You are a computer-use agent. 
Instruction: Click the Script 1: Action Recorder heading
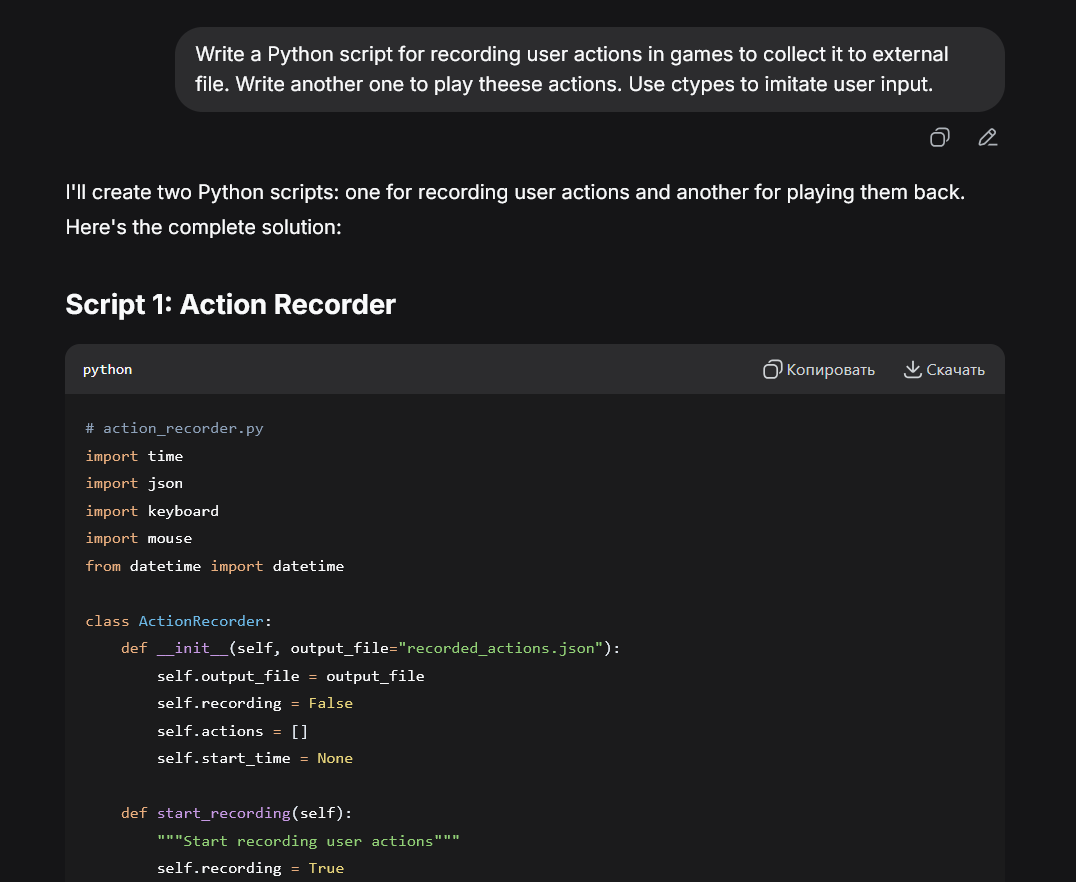[230, 304]
